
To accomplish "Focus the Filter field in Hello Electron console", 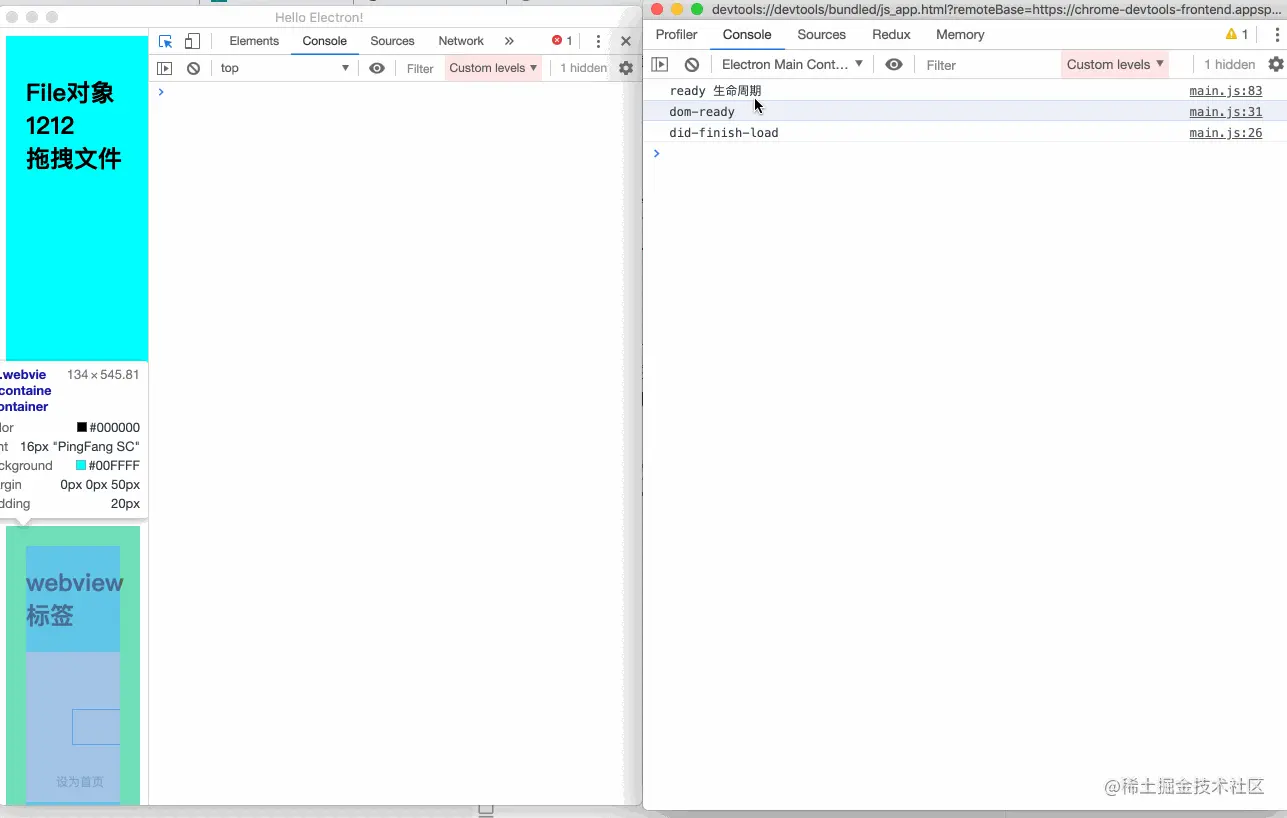I will coord(420,68).
